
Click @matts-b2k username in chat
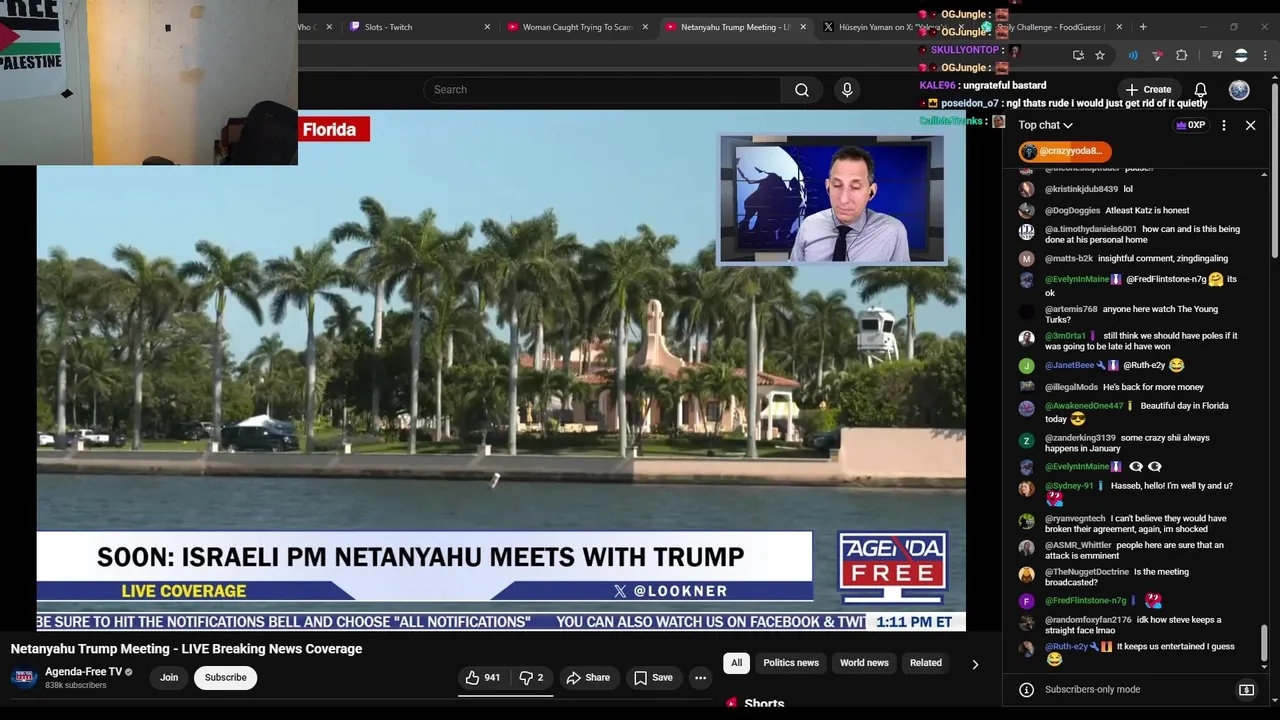[x=1069, y=259]
